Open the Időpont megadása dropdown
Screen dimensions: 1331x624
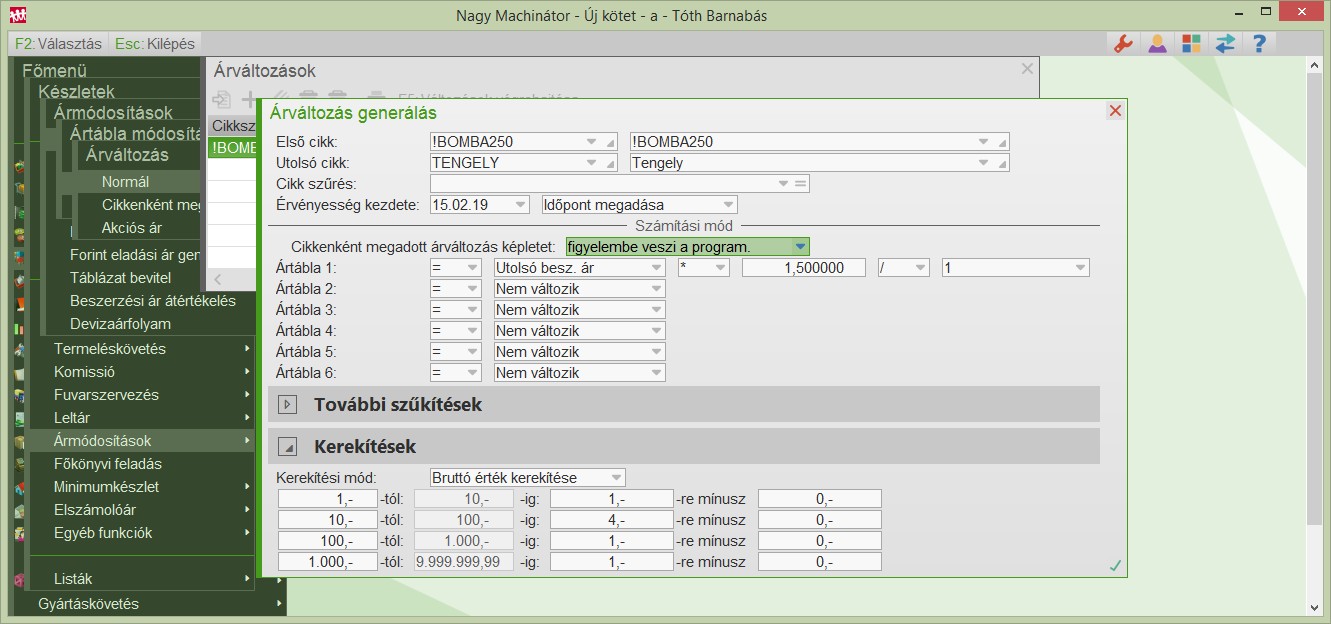pyautogui.click(x=727, y=204)
